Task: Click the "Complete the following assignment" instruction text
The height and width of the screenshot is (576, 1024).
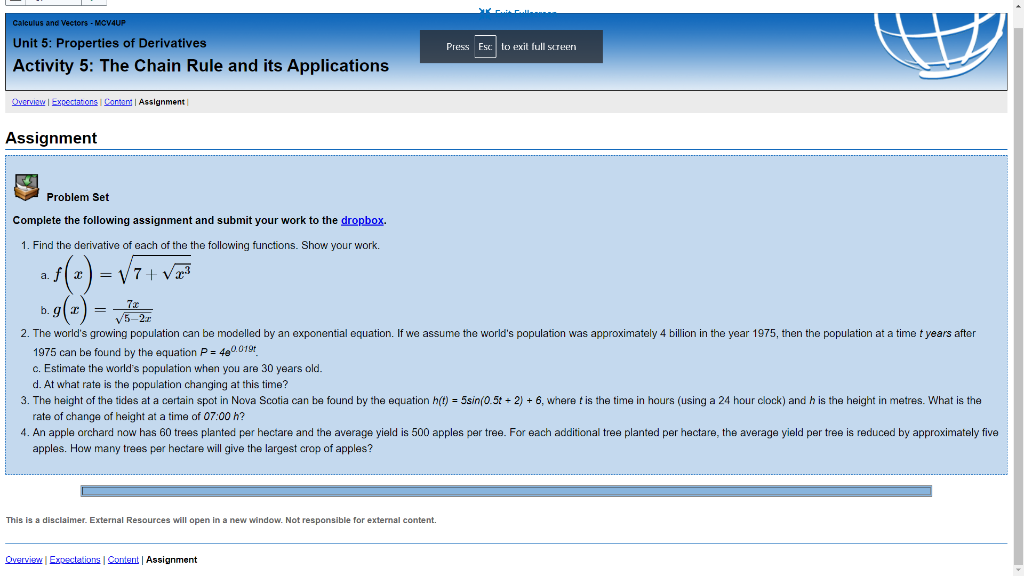Action: 199,221
